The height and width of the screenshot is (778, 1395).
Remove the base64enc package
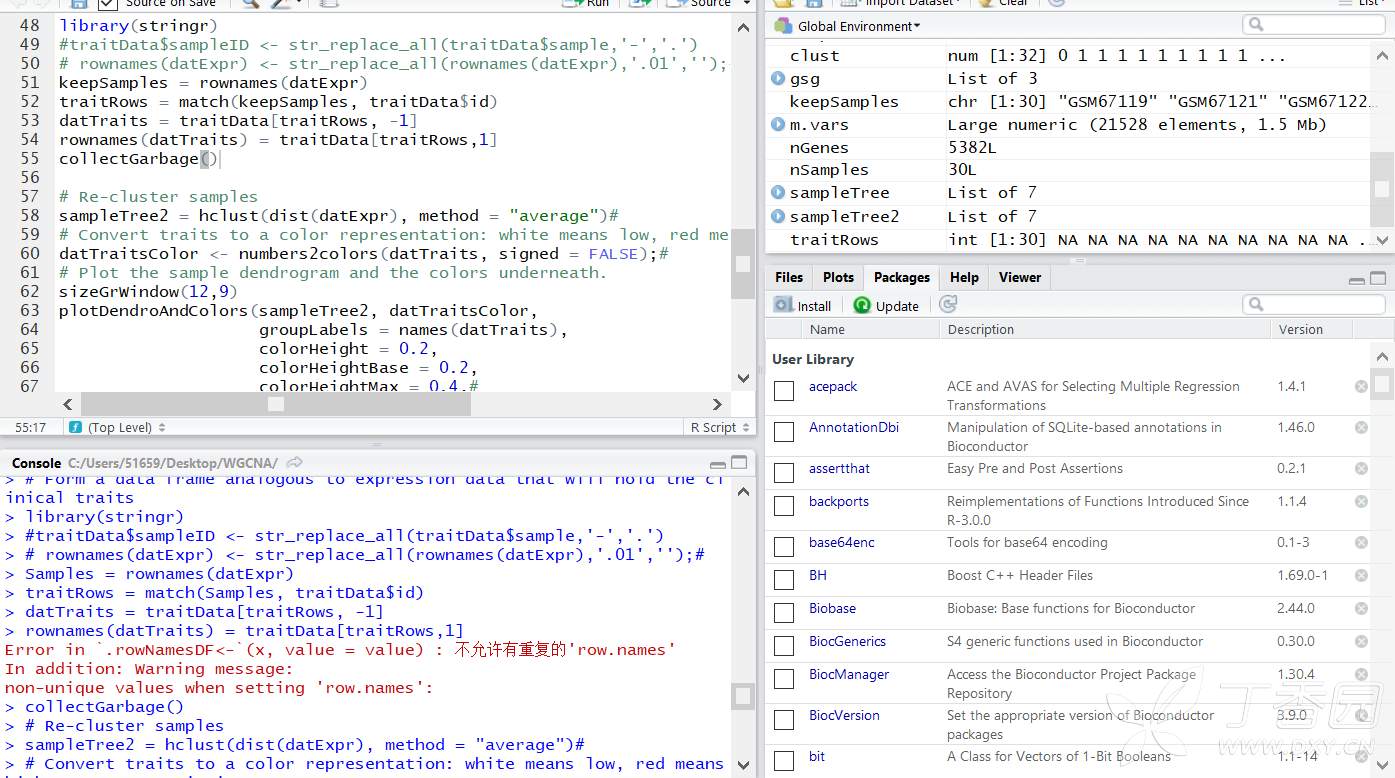coord(1361,542)
